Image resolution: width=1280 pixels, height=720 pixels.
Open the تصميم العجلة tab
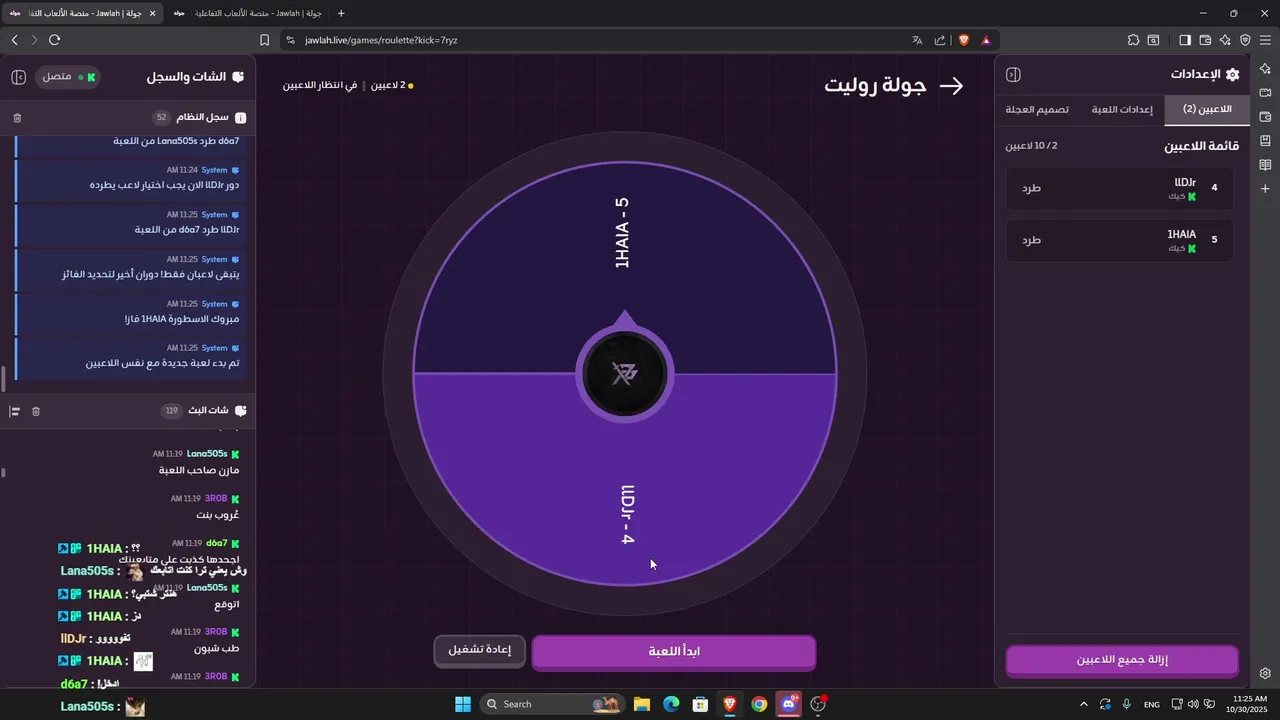tap(1037, 109)
